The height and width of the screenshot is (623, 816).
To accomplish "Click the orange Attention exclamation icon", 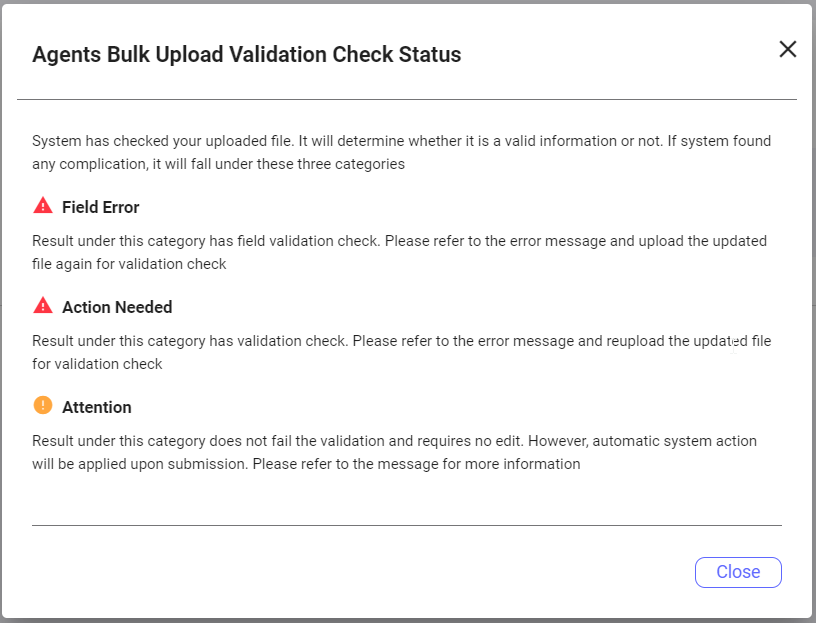I will point(43,405).
